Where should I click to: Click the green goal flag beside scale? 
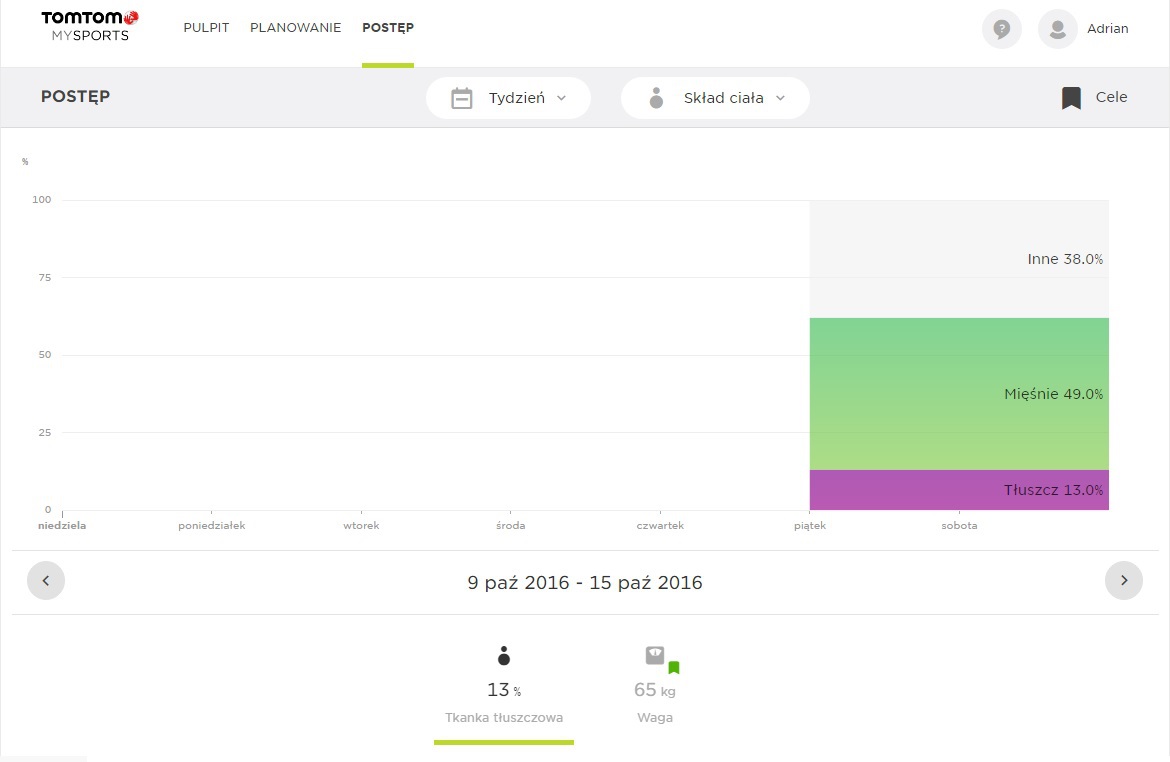point(674,667)
